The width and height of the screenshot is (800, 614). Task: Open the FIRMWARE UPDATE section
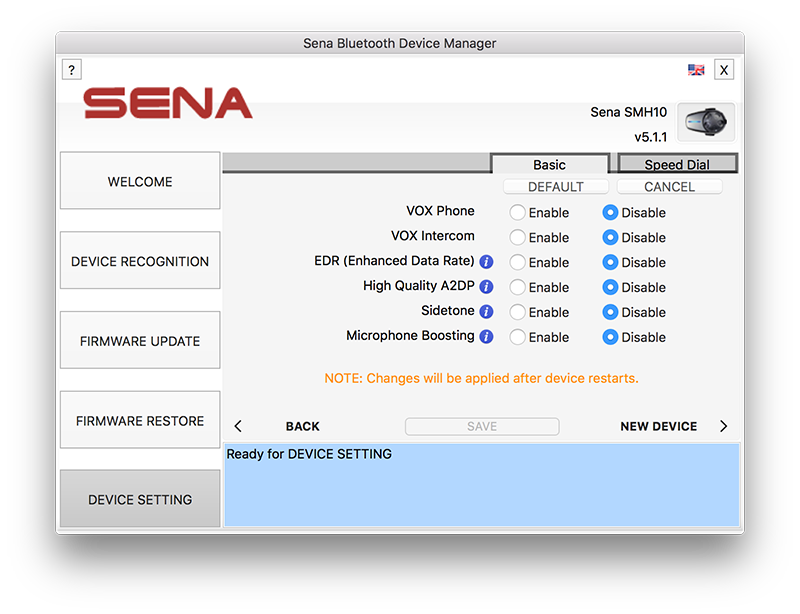140,340
